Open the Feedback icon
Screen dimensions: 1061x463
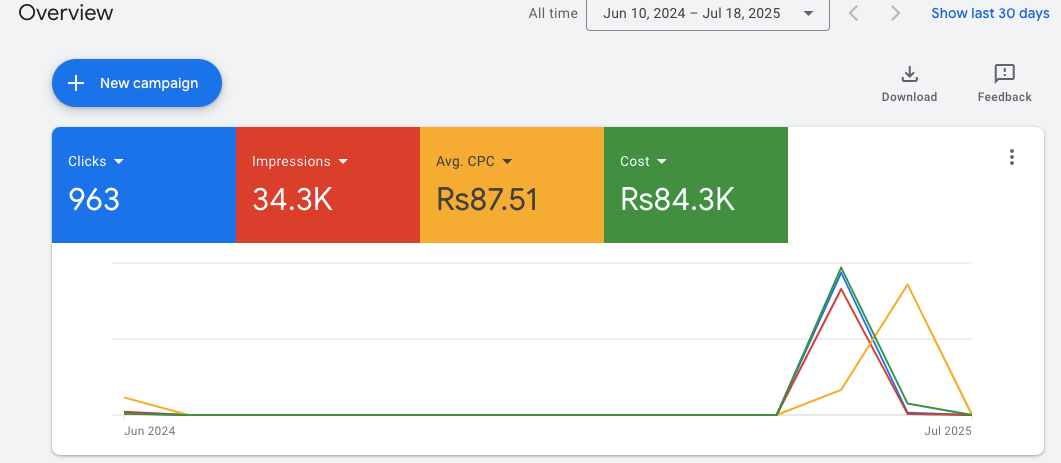1004,73
